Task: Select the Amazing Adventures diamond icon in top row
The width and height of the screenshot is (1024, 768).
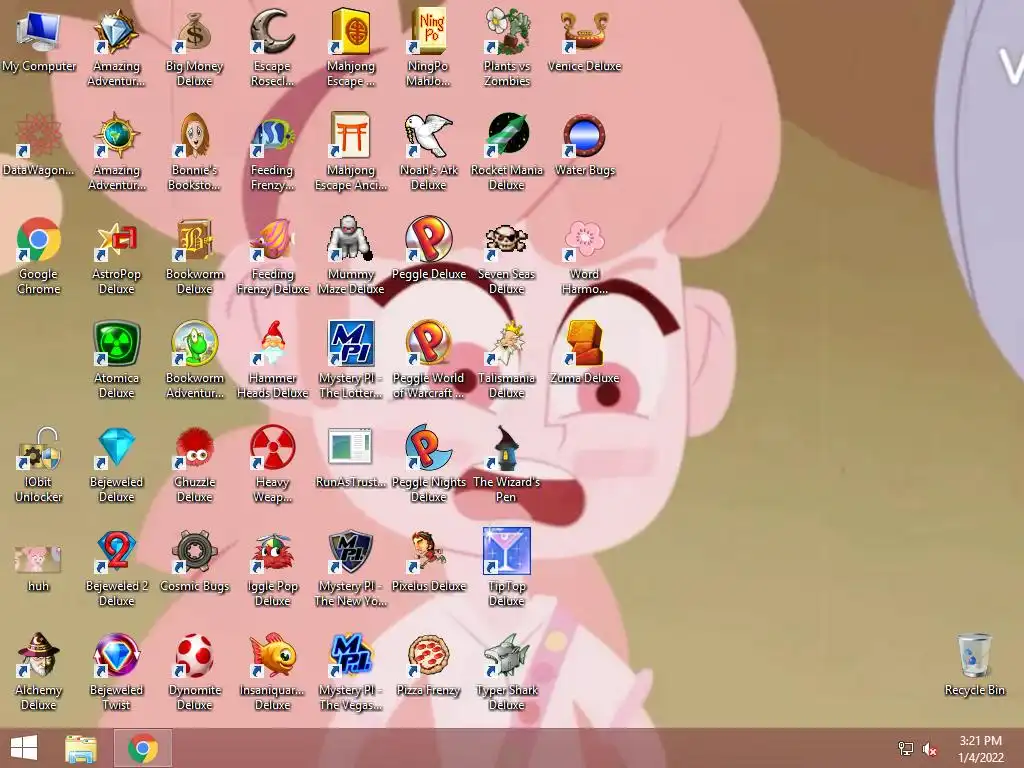Action: coord(116,31)
